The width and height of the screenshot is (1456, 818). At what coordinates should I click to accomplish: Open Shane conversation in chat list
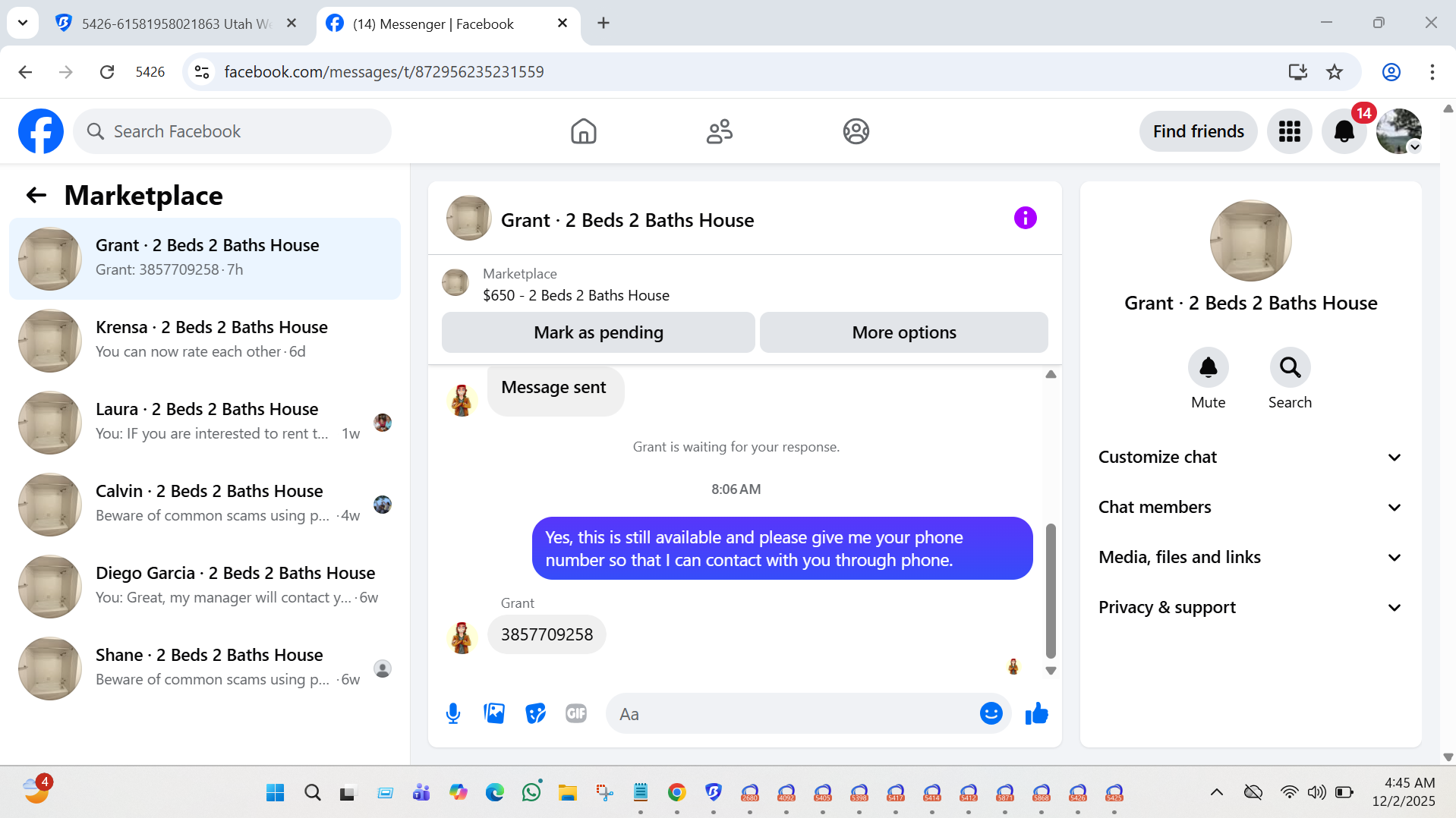tap(205, 669)
